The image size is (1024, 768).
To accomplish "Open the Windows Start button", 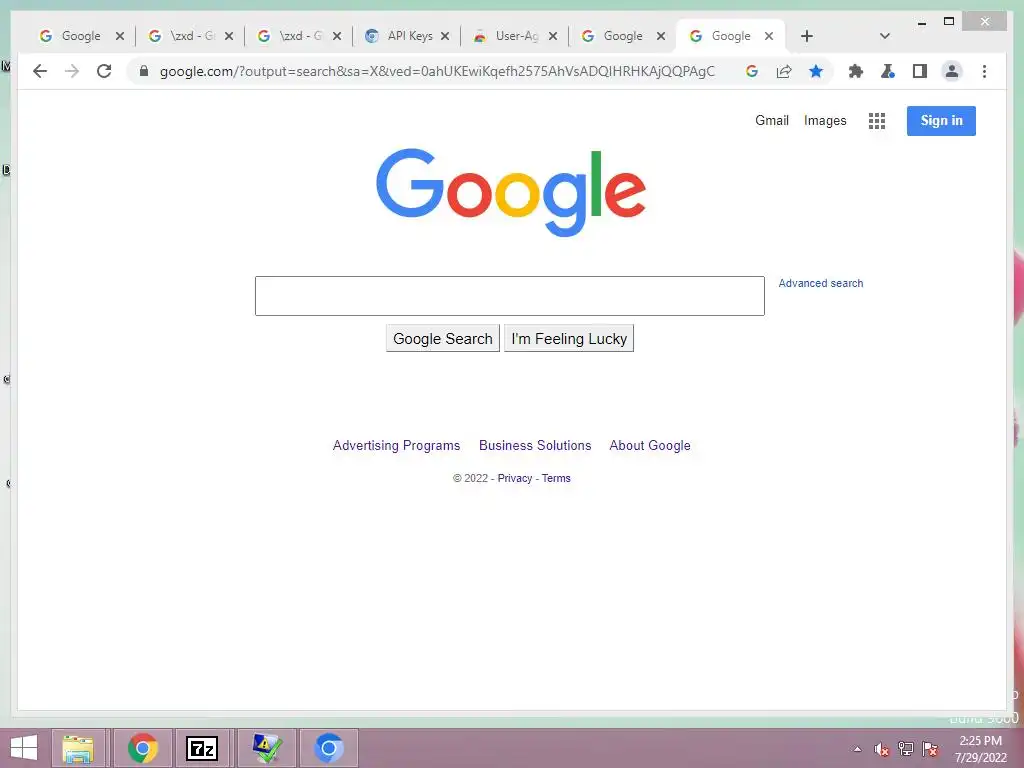I will pos(24,748).
